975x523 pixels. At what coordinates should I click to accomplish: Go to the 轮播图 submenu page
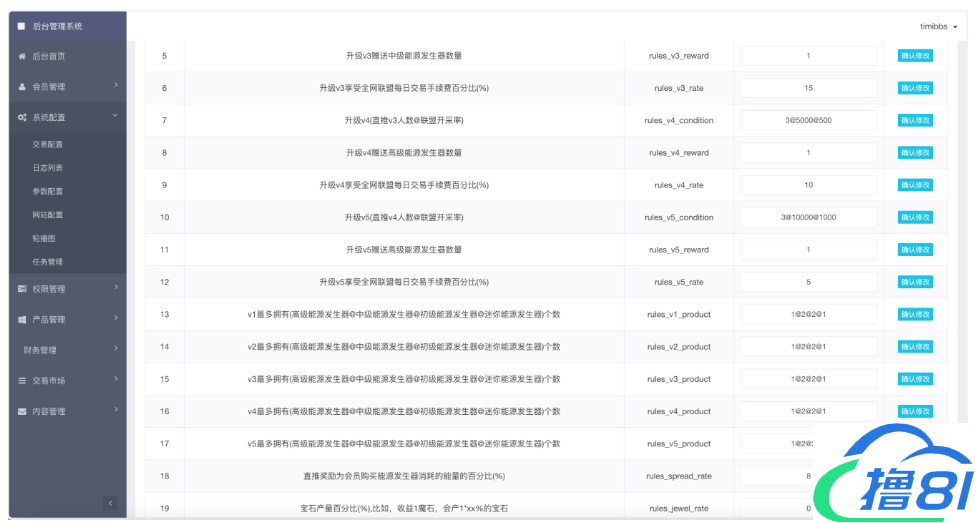[x=44, y=238]
